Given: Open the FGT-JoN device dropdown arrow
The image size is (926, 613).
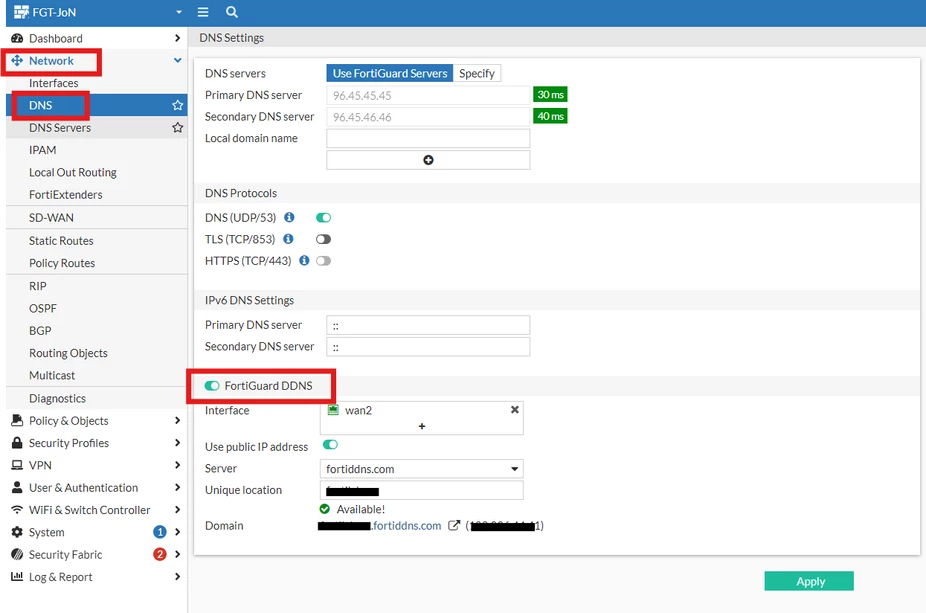Looking at the screenshot, I should click(178, 12).
